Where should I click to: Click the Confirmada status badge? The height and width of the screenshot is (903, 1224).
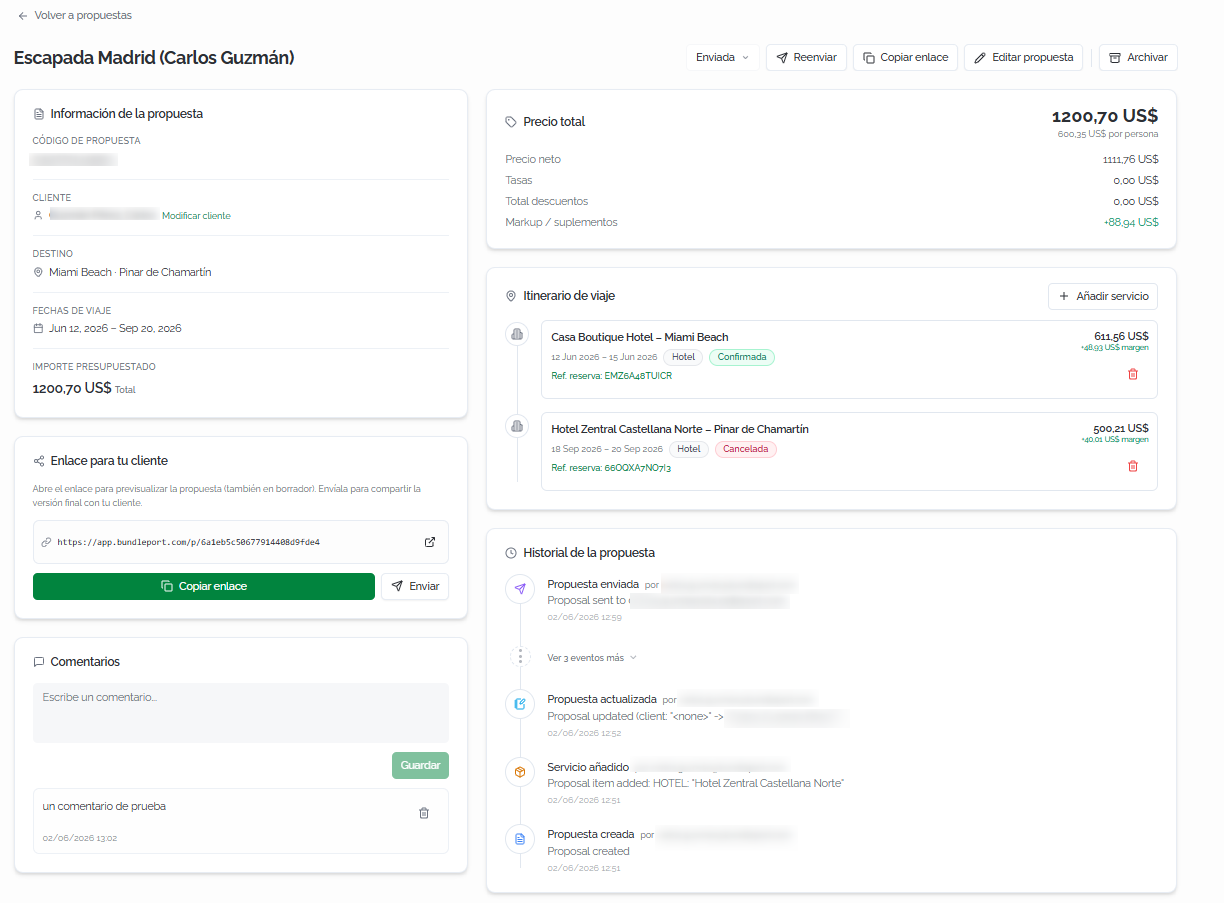tap(742, 357)
